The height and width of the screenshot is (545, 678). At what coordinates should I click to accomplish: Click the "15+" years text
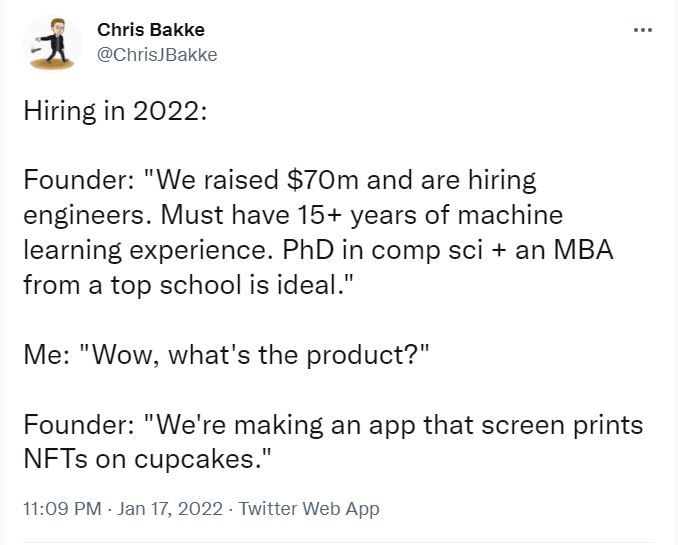[x=319, y=215]
